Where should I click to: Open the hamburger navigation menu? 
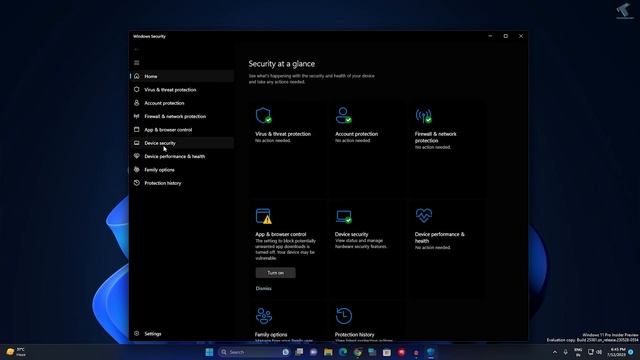(x=137, y=63)
